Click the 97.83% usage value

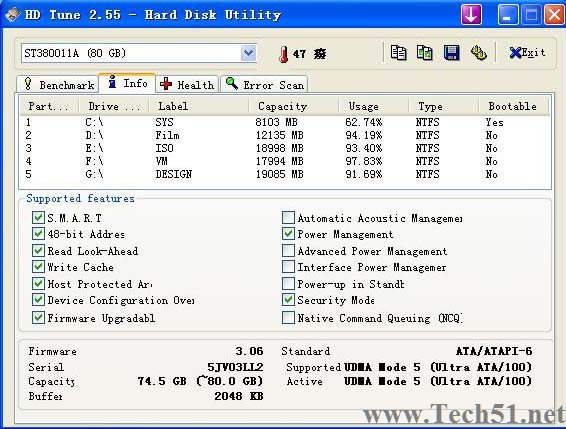tap(363, 161)
